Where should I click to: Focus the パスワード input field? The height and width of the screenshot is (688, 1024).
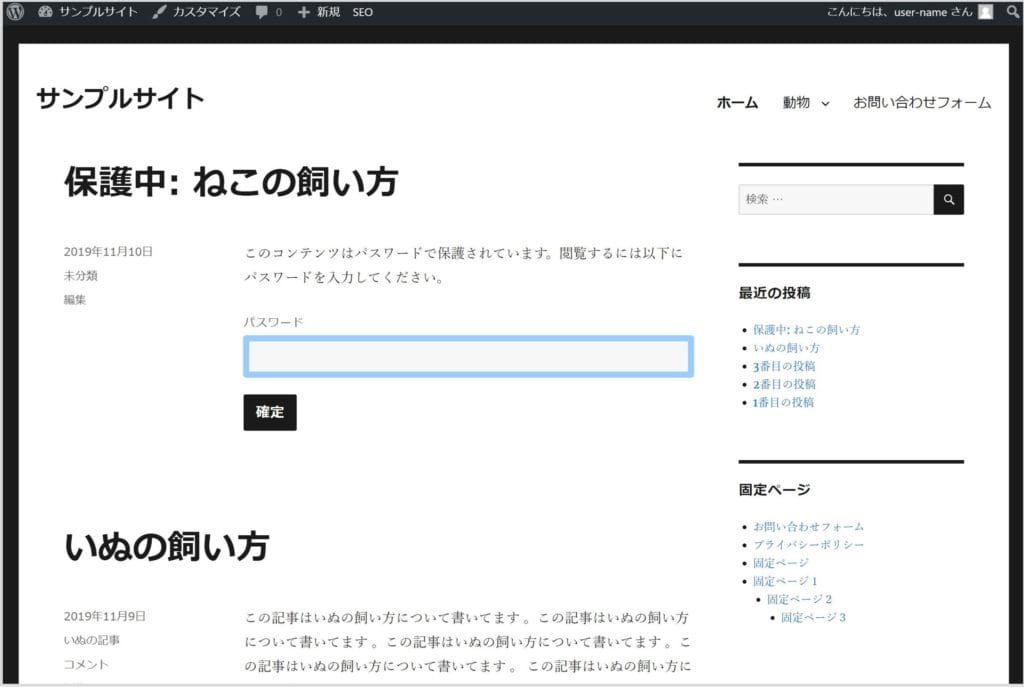(468, 357)
